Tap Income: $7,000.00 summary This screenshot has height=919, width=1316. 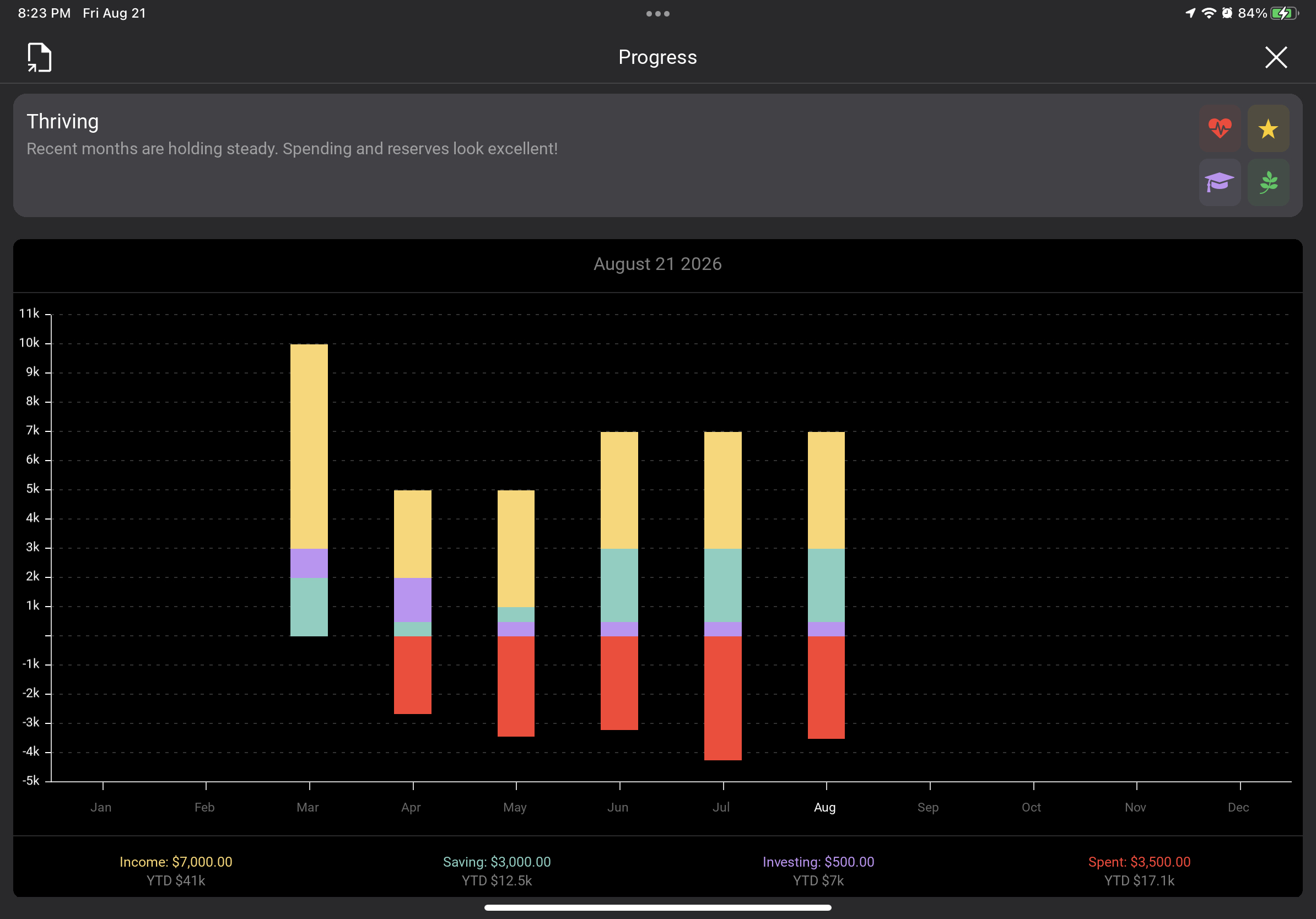[x=176, y=862]
